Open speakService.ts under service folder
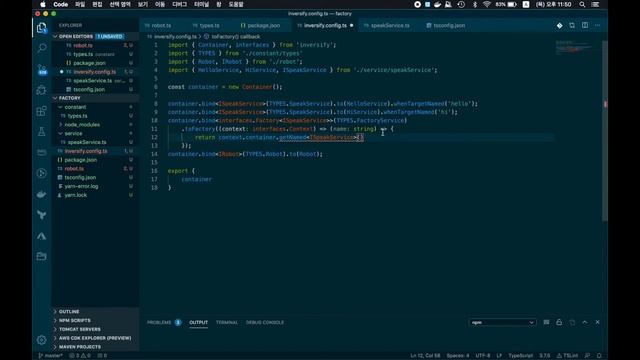This screenshot has height=360, width=640. [x=96, y=142]
